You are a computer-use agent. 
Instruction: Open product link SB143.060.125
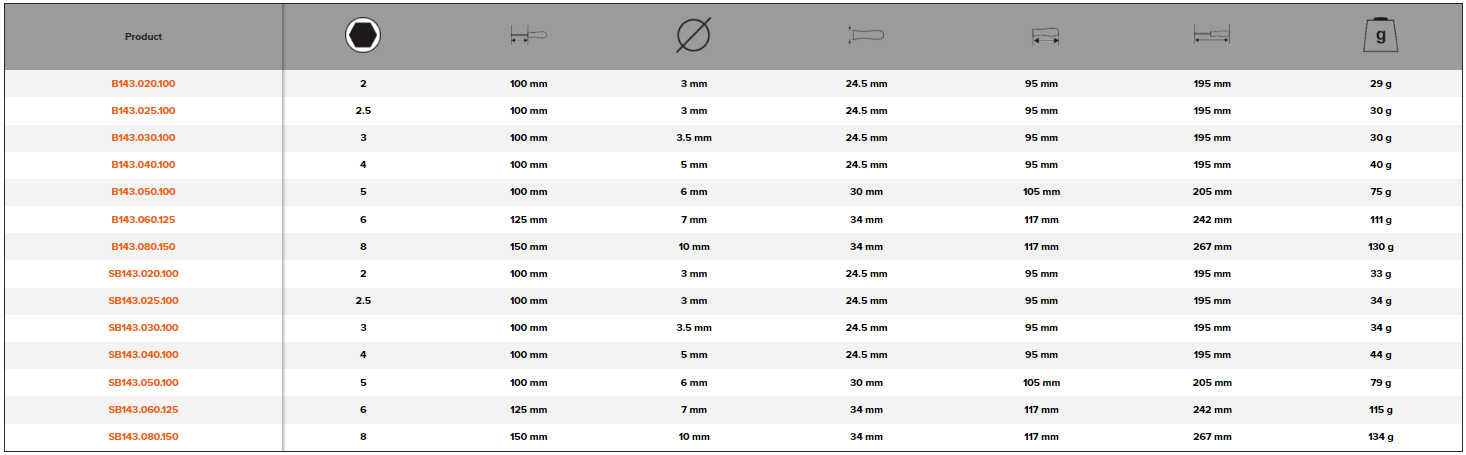[x=143, y=410]
